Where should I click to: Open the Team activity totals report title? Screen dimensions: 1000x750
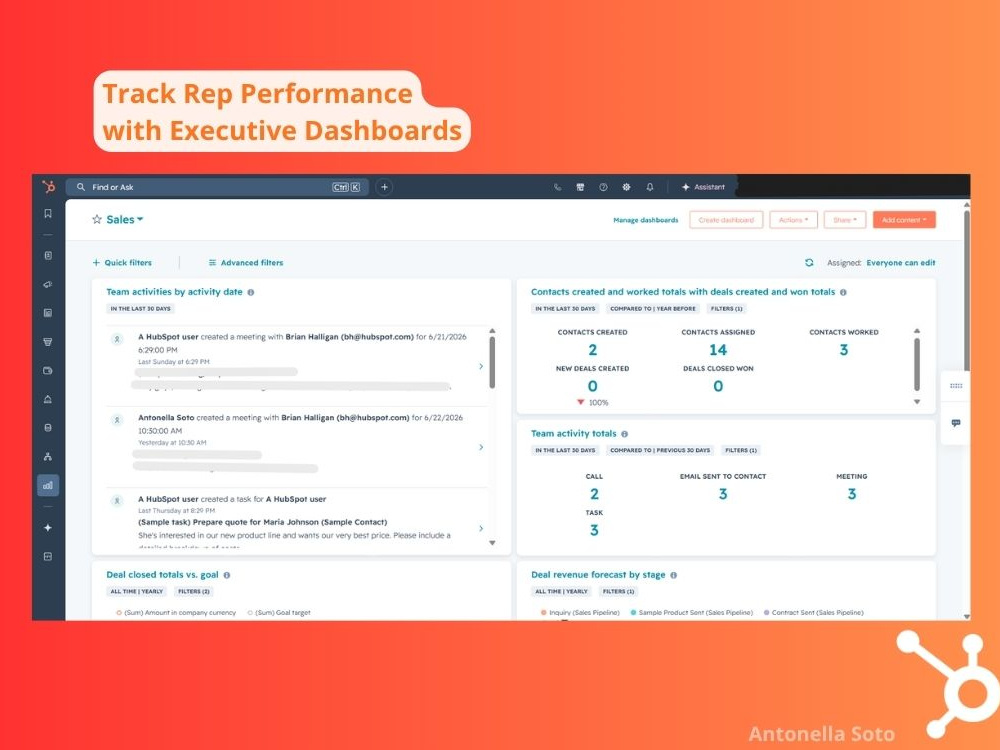[x=573, y=434]
